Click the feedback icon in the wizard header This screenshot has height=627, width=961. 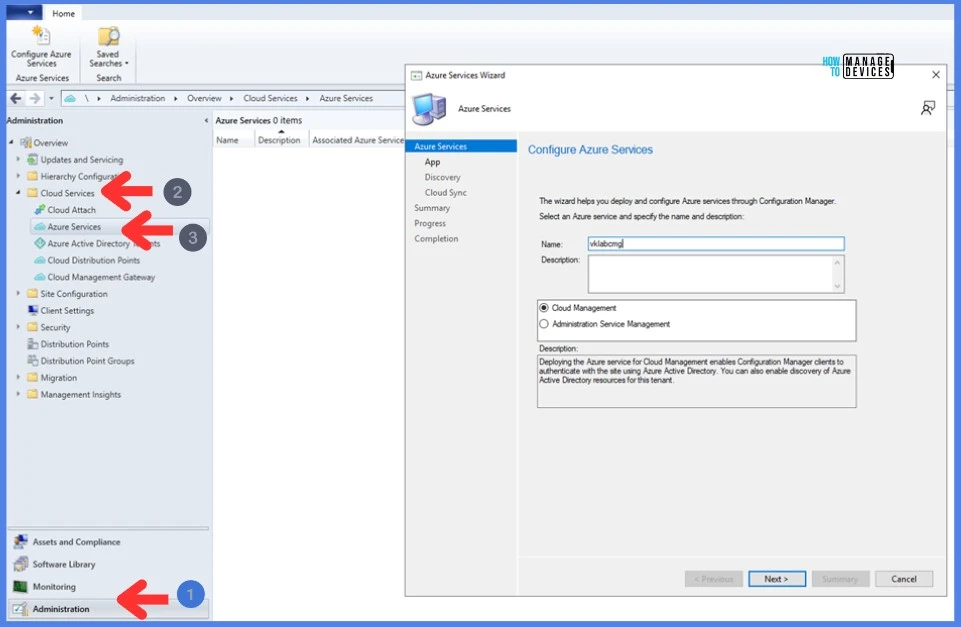click(x=927, y=108)
